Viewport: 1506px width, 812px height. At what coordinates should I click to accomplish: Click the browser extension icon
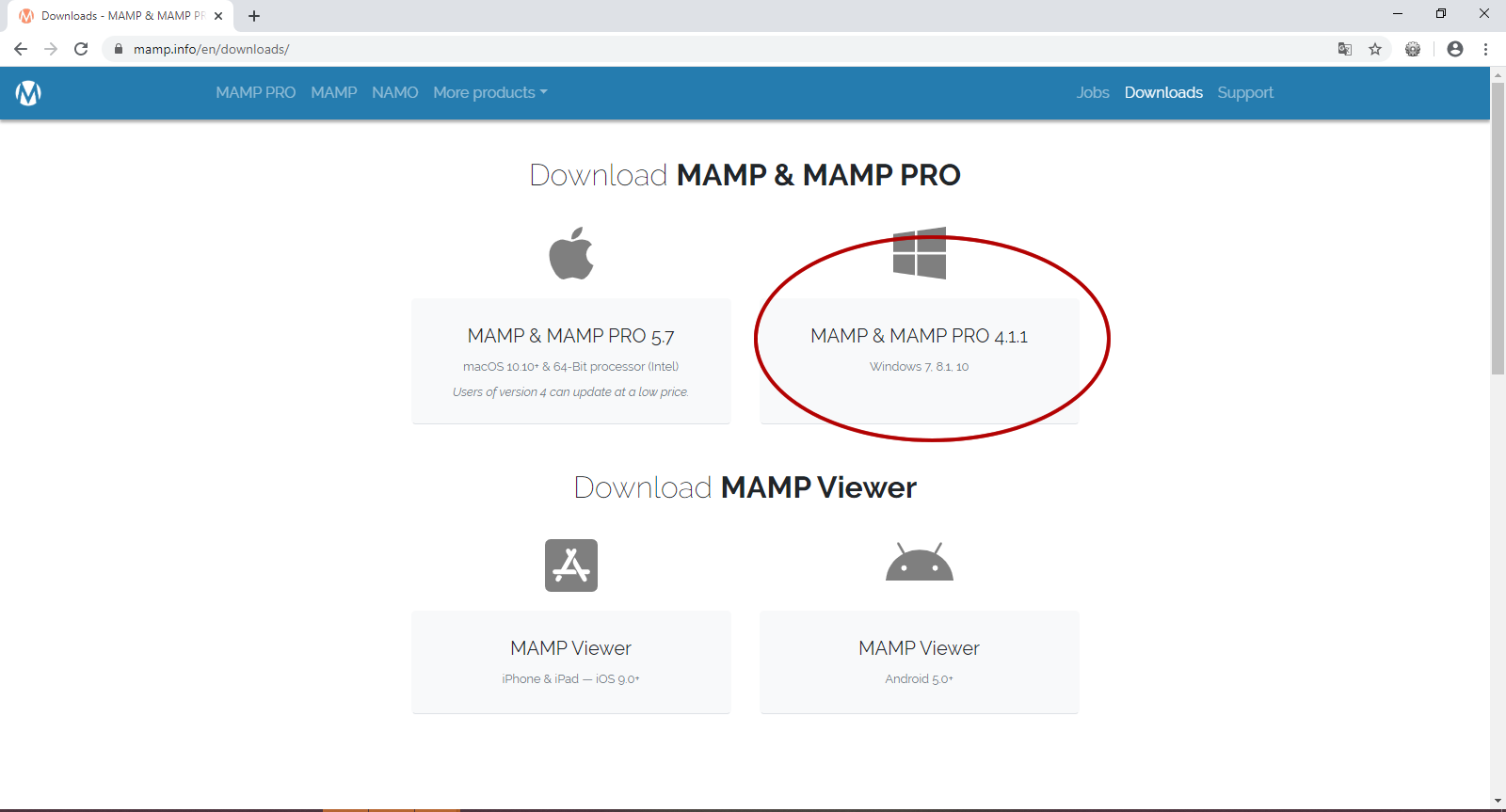click(1413, 49)
